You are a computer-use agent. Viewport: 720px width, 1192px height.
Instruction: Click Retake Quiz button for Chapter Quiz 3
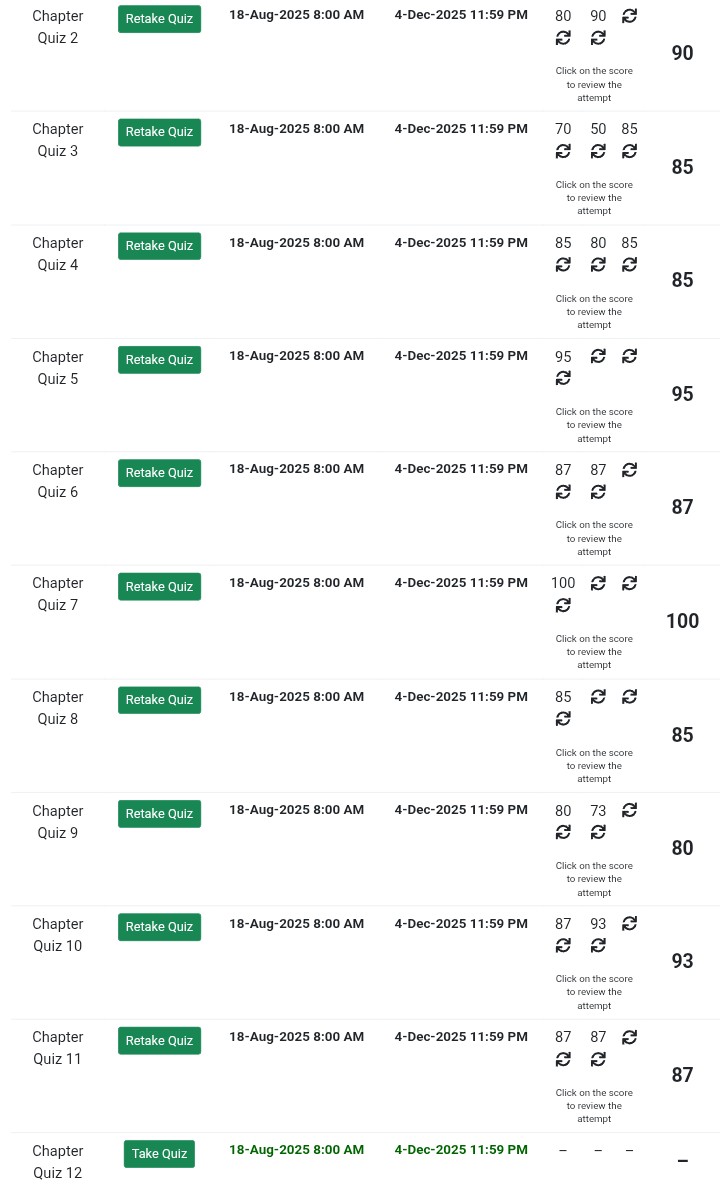pos(159,132)
